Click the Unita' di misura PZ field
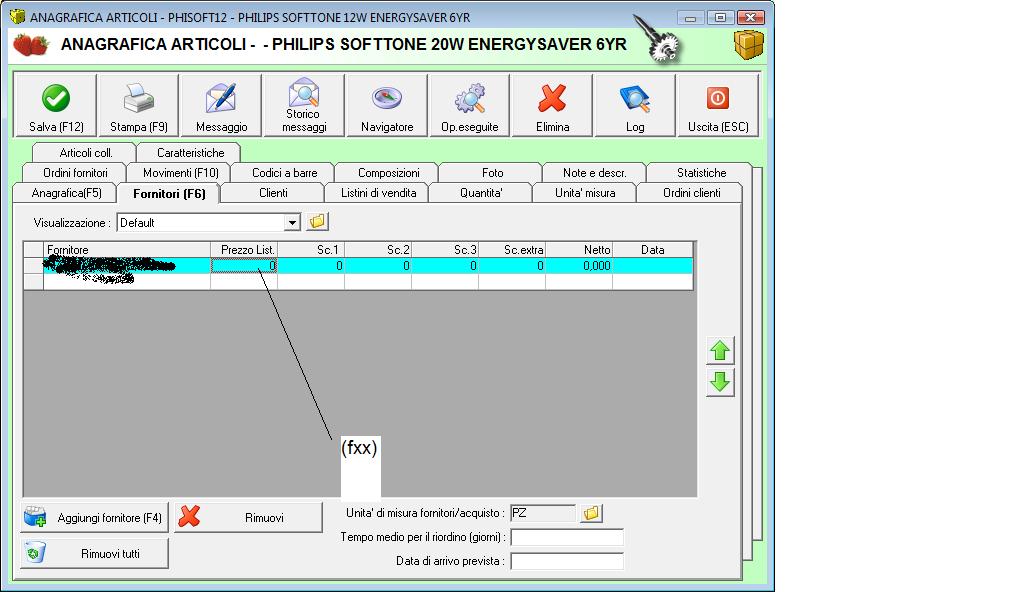The width and height of the screenshot is (1014, 592). (x=543, y=513)
